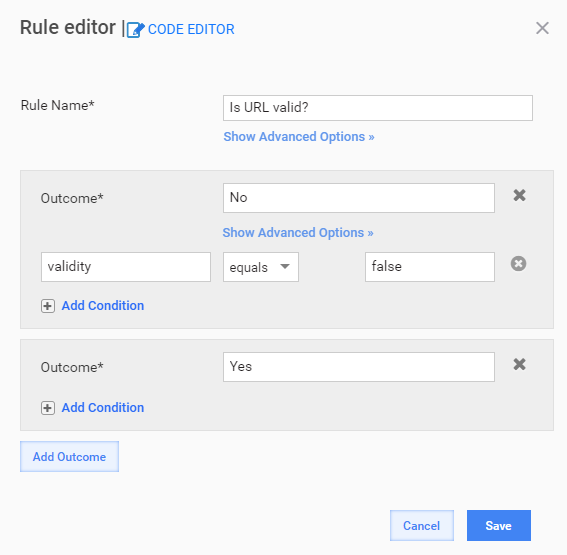Click the code editor pencil icon
The width and height of the screenshot is (567, 555).
tap(136, 30)
